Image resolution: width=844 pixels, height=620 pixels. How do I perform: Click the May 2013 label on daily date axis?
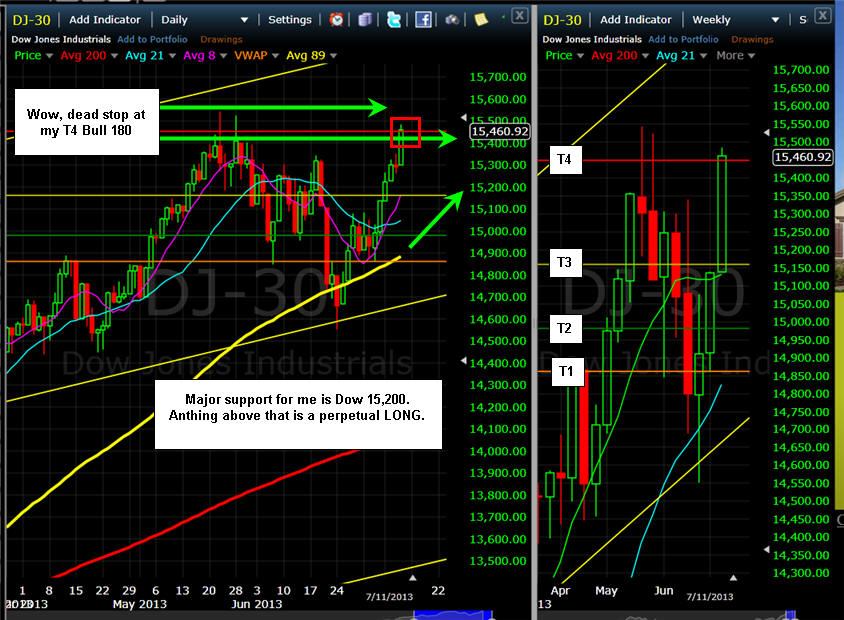click(139, 604)
